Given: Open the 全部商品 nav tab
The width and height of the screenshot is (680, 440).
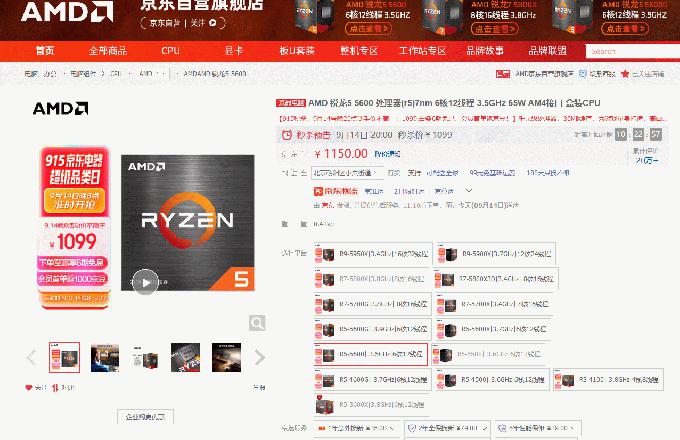Looking at the screenshot, I should 108,51.
